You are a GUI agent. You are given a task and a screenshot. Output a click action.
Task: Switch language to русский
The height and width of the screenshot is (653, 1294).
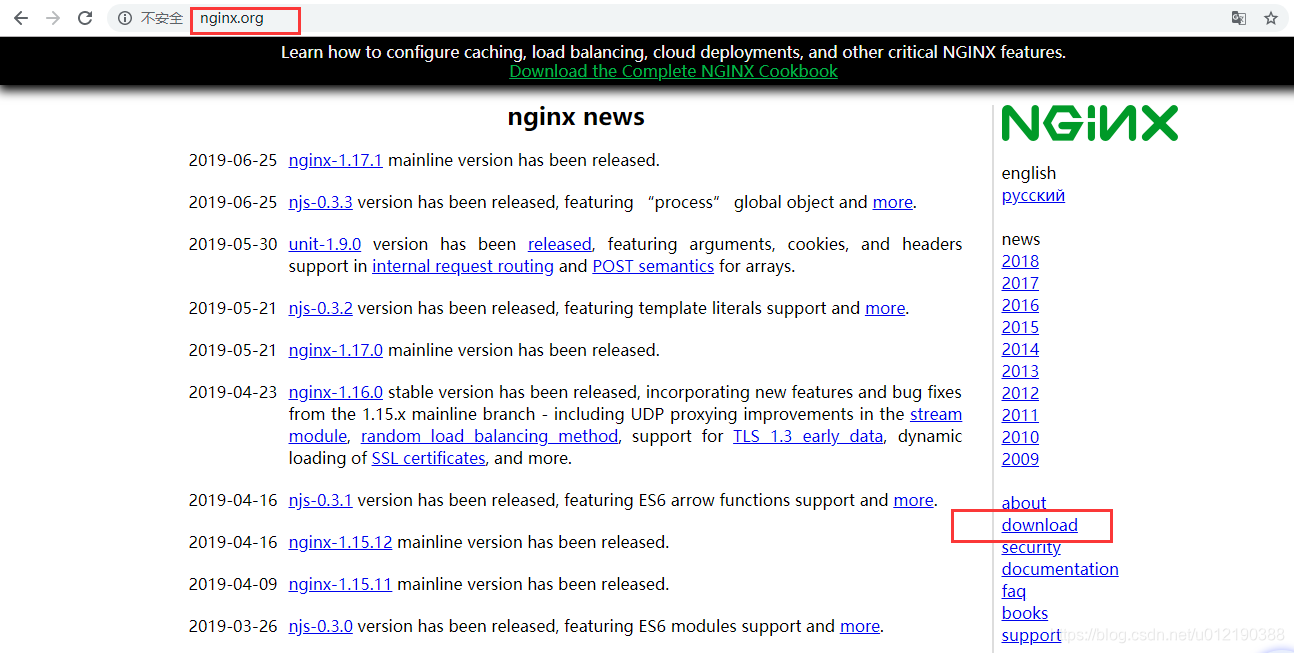tap(1033, 195)
